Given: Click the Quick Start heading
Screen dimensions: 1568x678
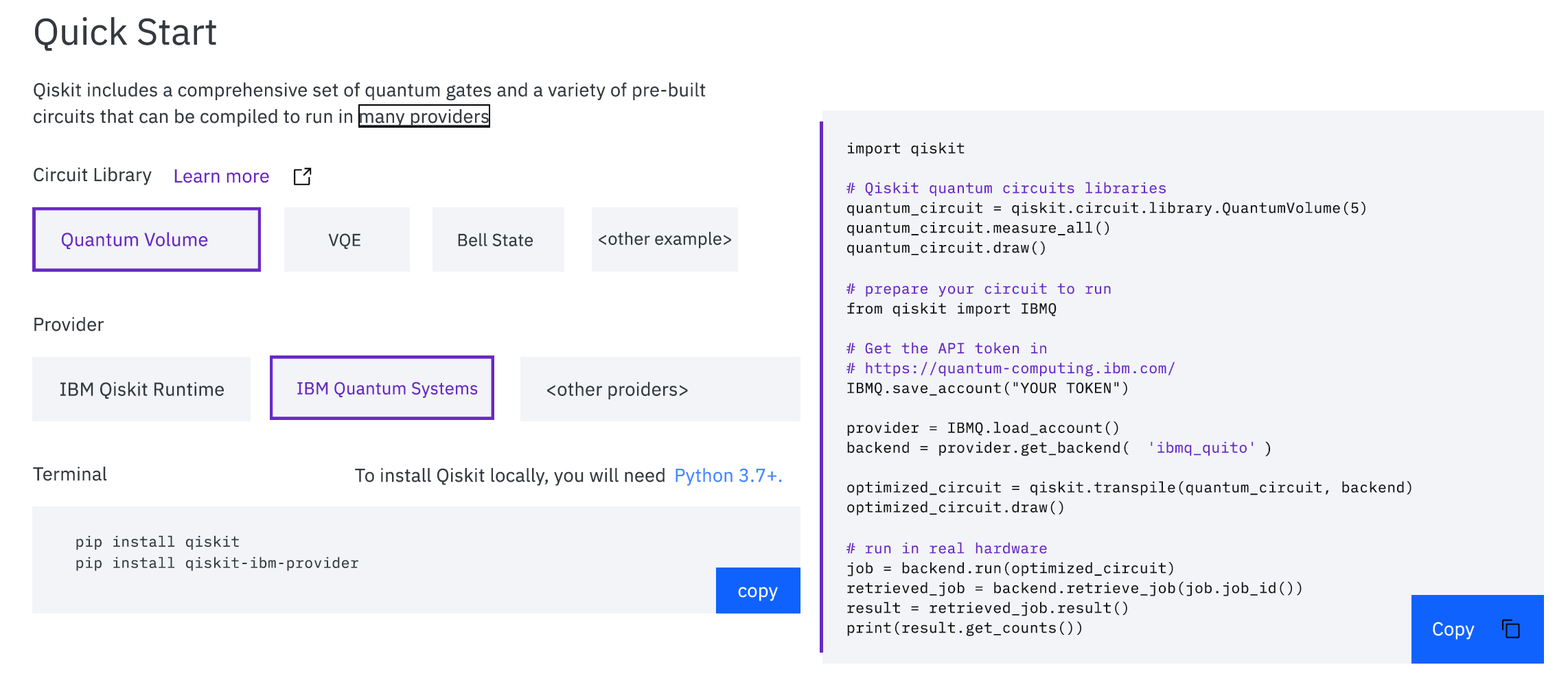Looking at the screenshot, I should 125,32.
